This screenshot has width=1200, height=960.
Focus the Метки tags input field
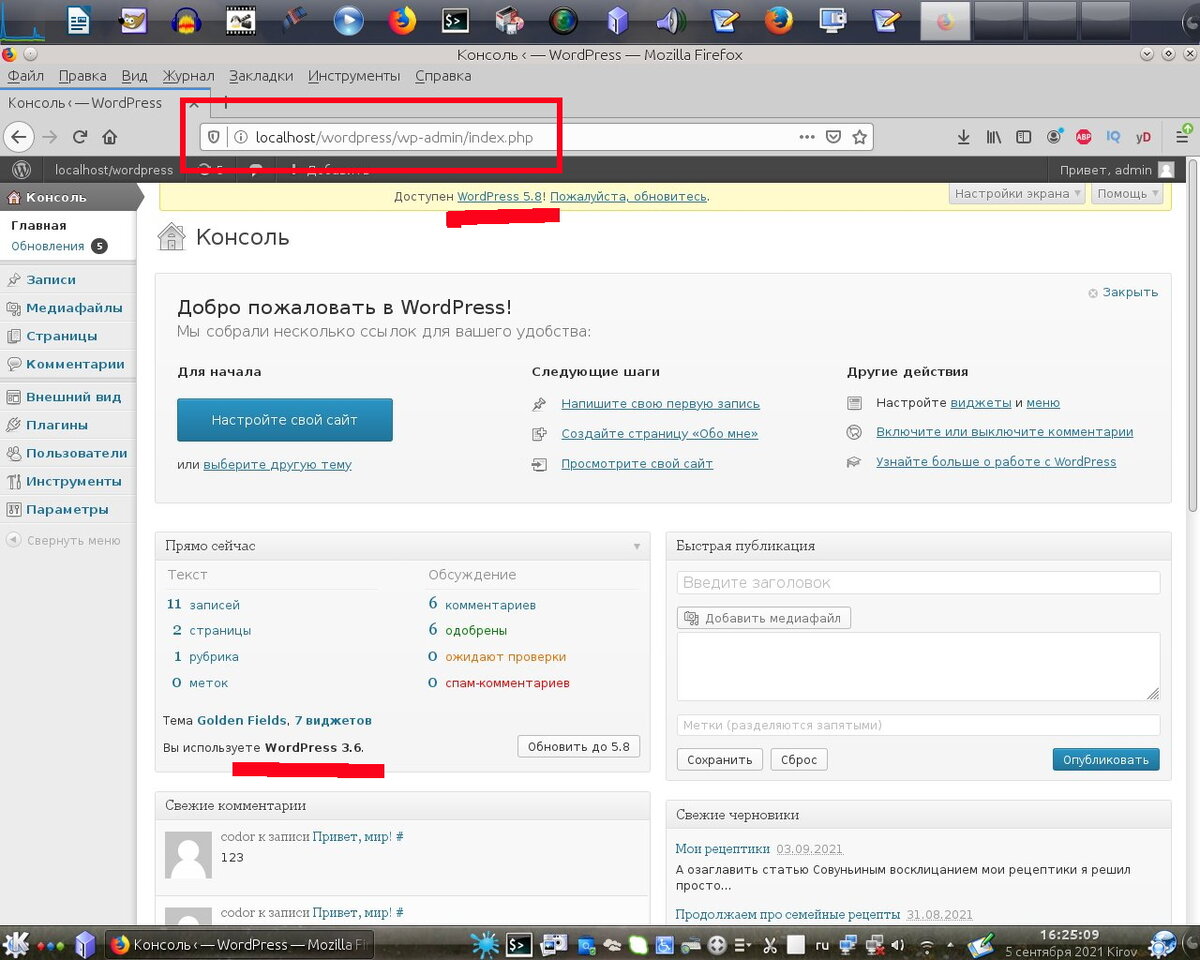tap(918, 725)
